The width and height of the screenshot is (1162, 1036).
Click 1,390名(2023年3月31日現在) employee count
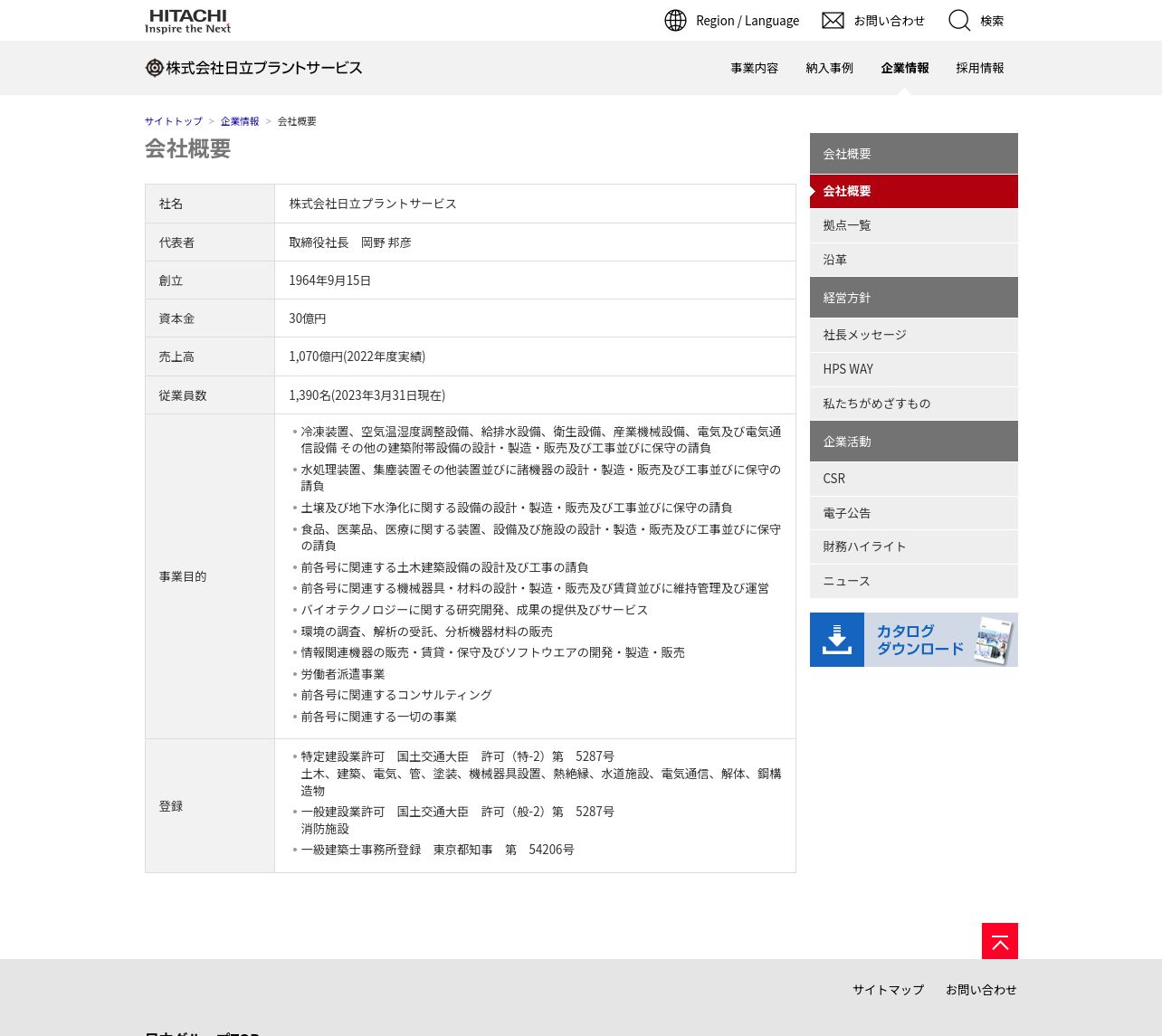(x=367, y=395)
